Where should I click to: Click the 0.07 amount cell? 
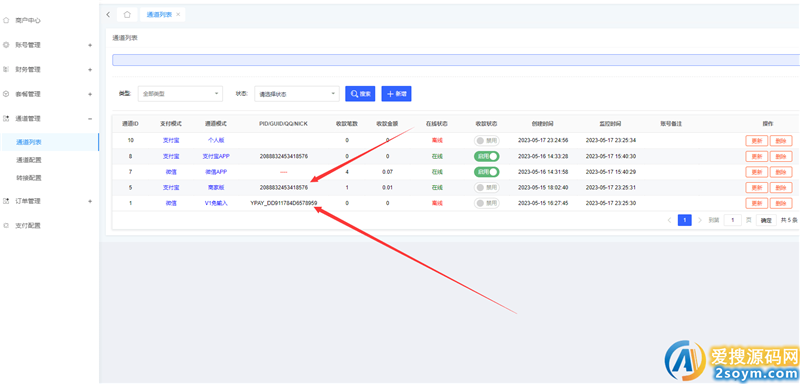coord(387,172)
